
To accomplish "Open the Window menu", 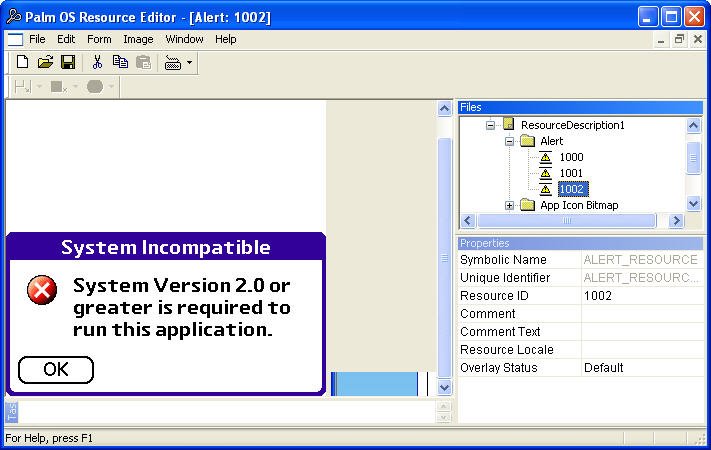I will pyautogui.click(x=184, y=39).
